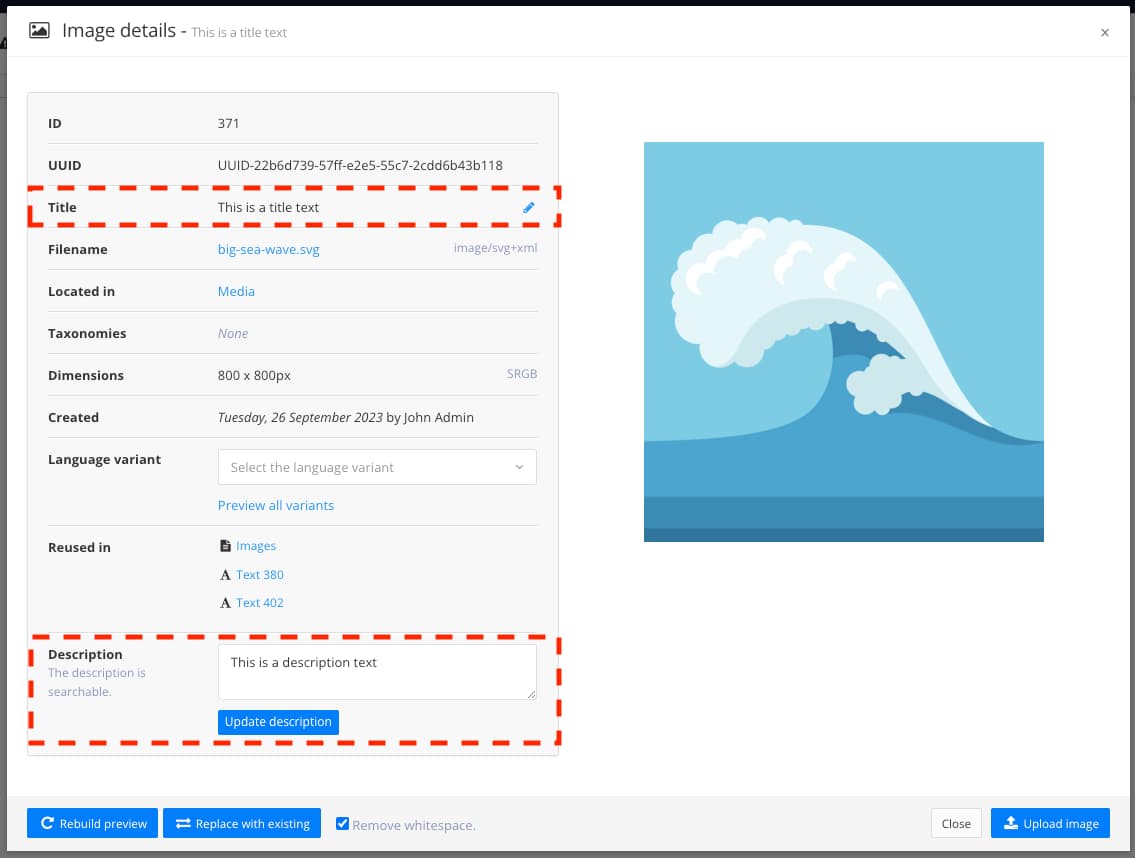Toggle the Remove whitespace checkbox
This screenshot has width=1135, height=858.
pyautogui.click(x=343, y=824)
